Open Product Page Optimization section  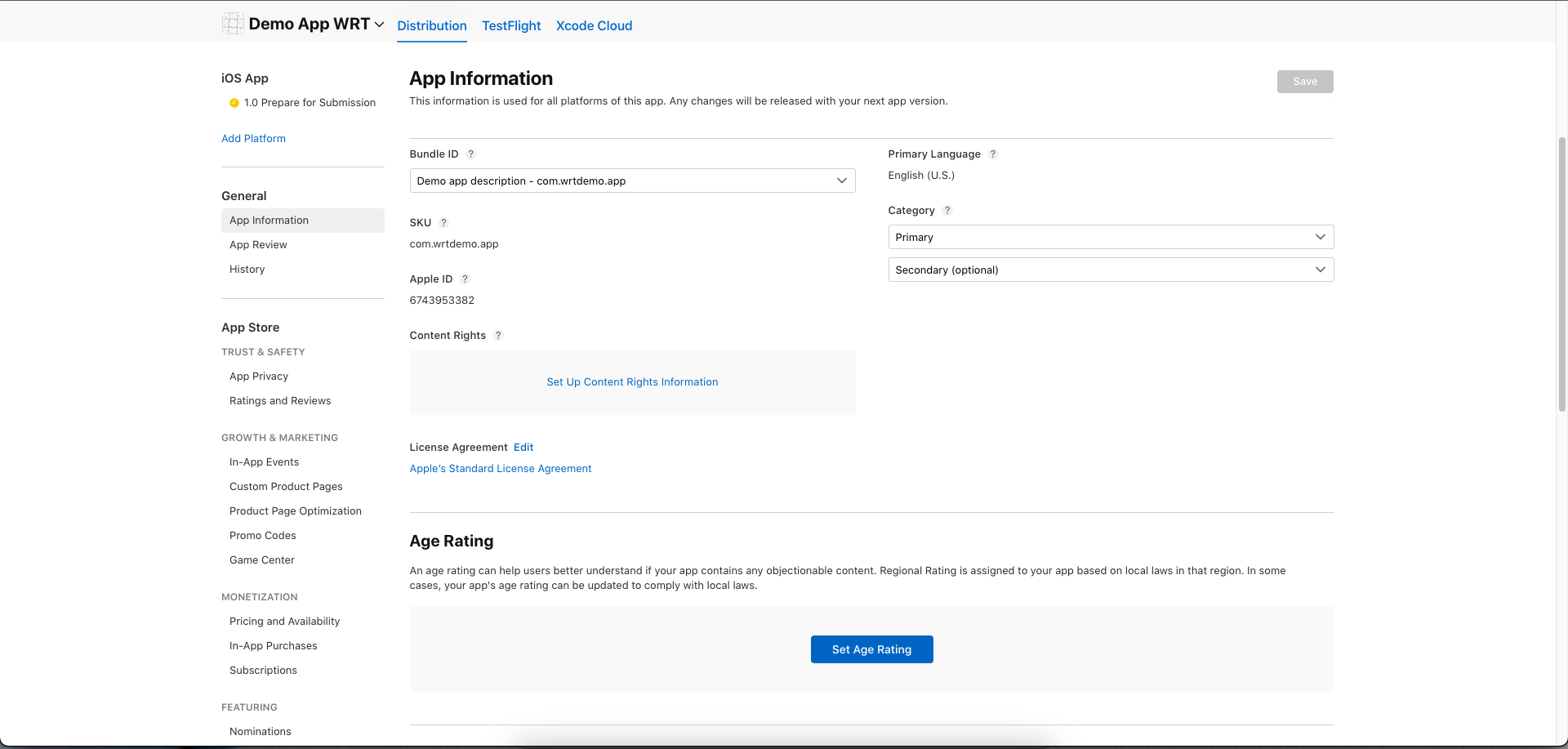click(x=296, y=511)
